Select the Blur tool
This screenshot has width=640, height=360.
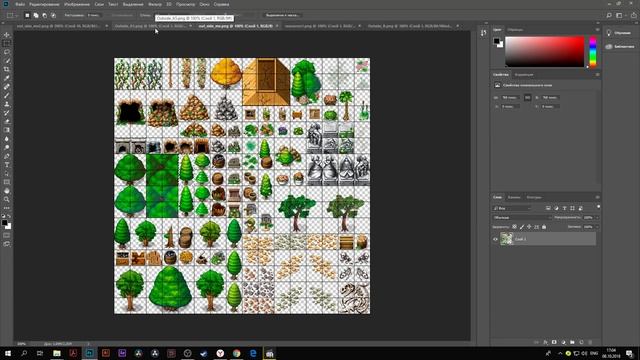tap(7, 139)
